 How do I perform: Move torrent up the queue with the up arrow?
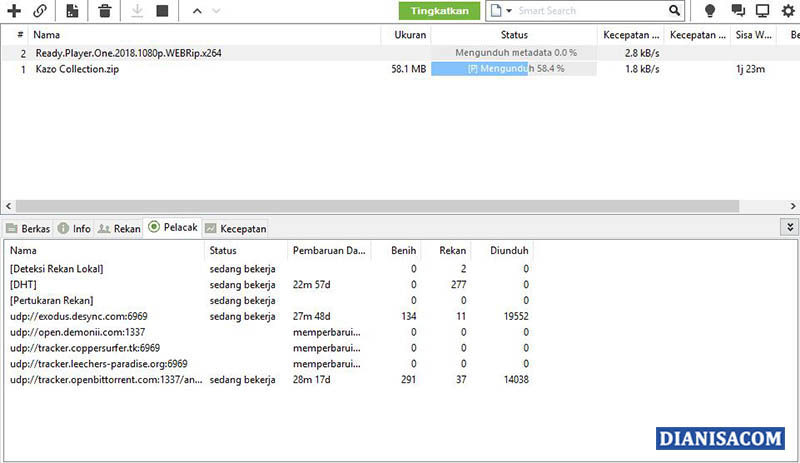pos(196,11)
